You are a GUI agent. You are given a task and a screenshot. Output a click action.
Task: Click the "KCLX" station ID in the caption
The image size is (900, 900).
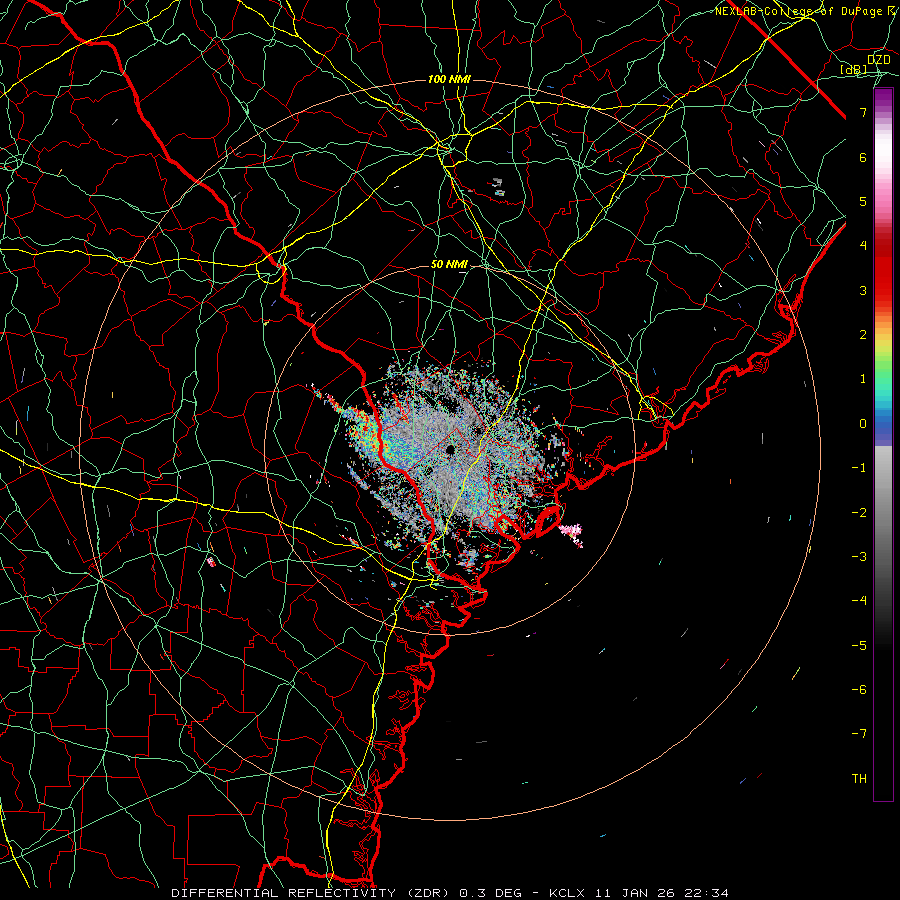(x=567, y=893)
